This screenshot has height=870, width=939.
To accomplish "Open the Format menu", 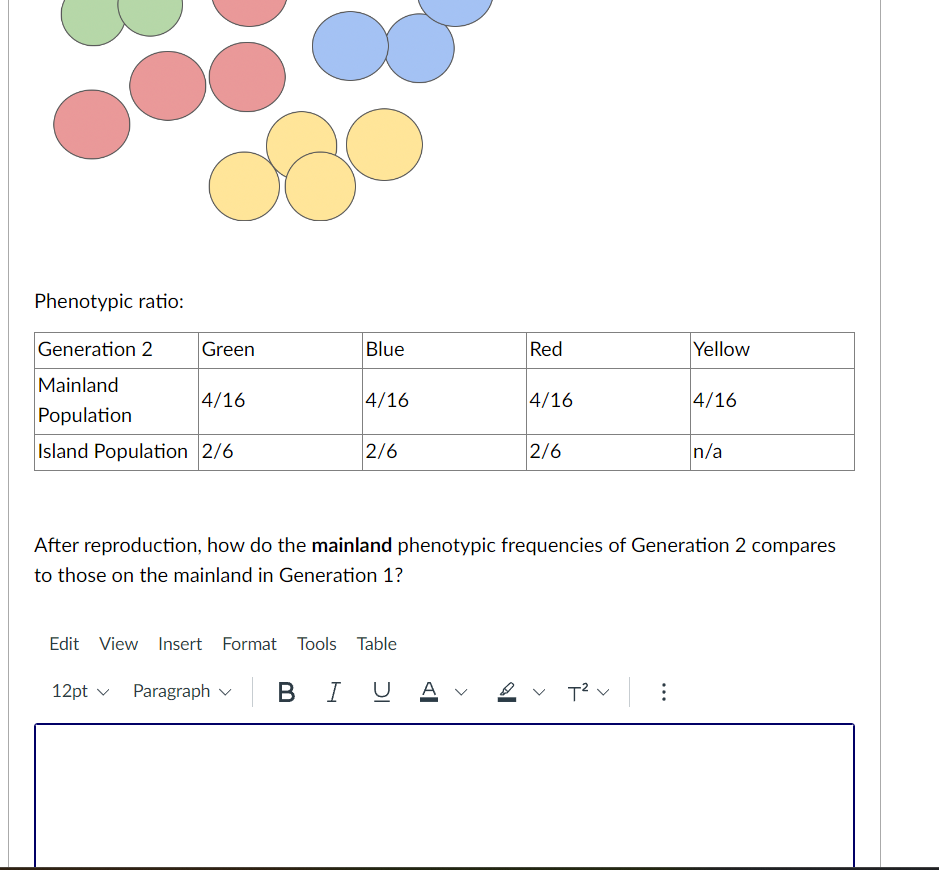I will point(249,644).
